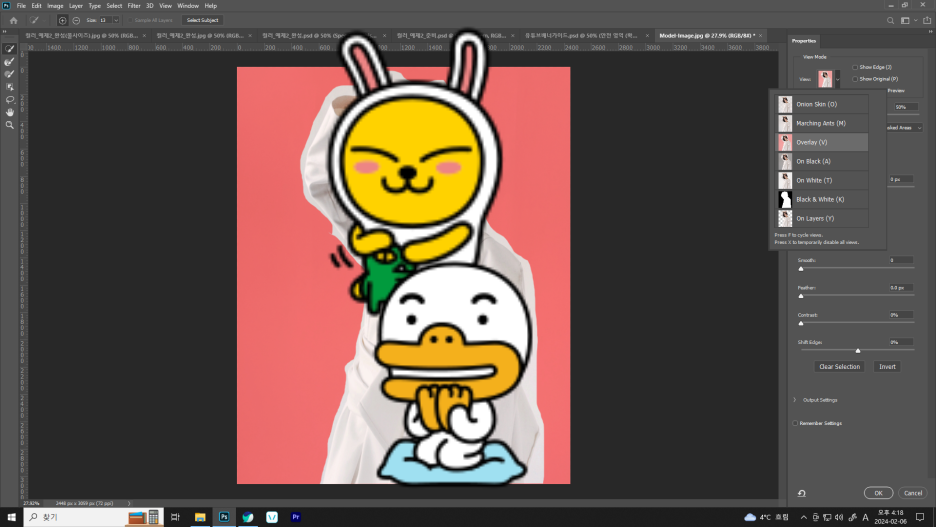Choose Onion Skin (O) view
The height and width of the screenshot is (527, 936).
[x=821, y=104]
